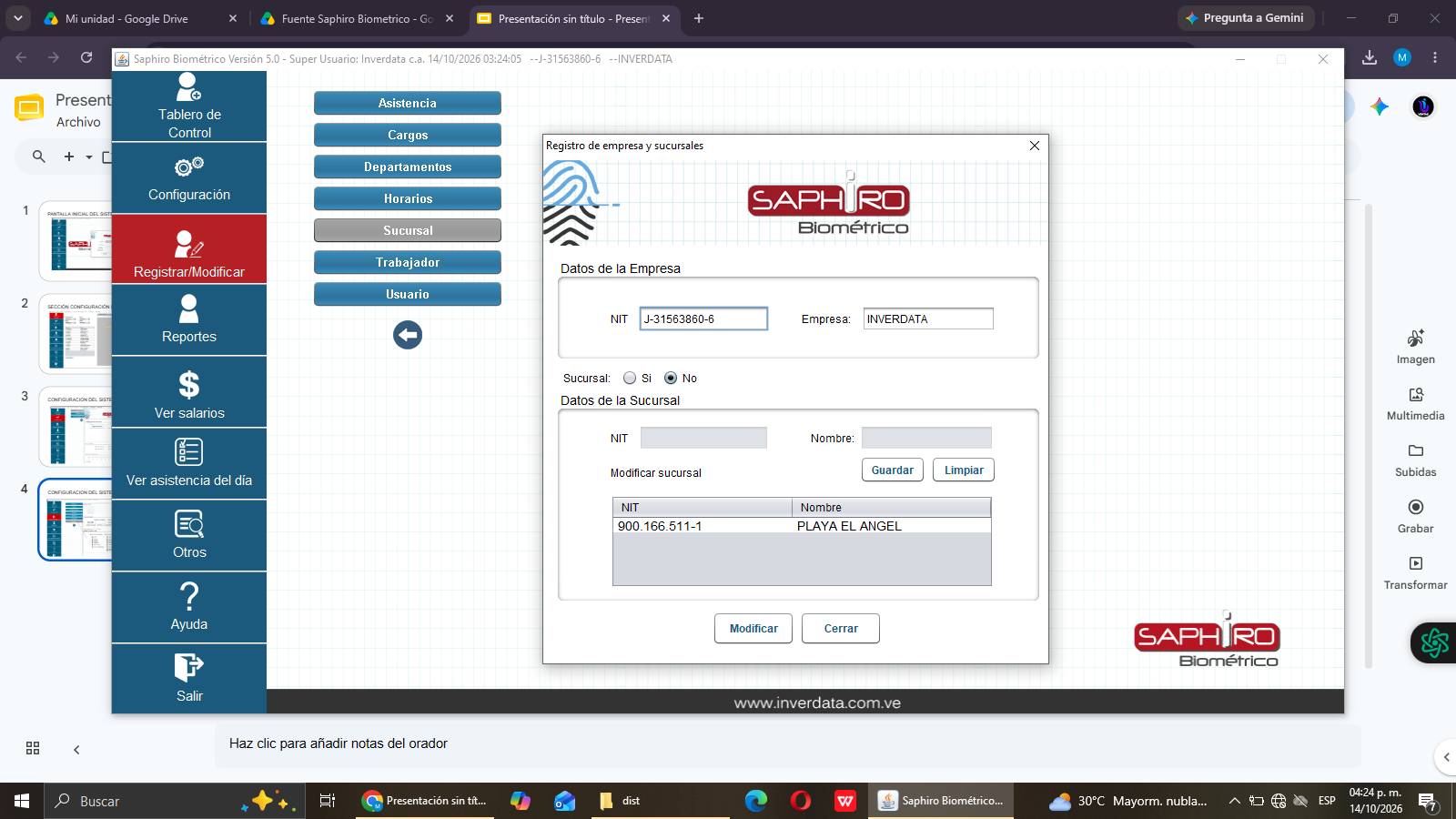Open the Ayuda question mark icon
The width and height of the screenshot is (1456, 819).
[x=189, y=597]
